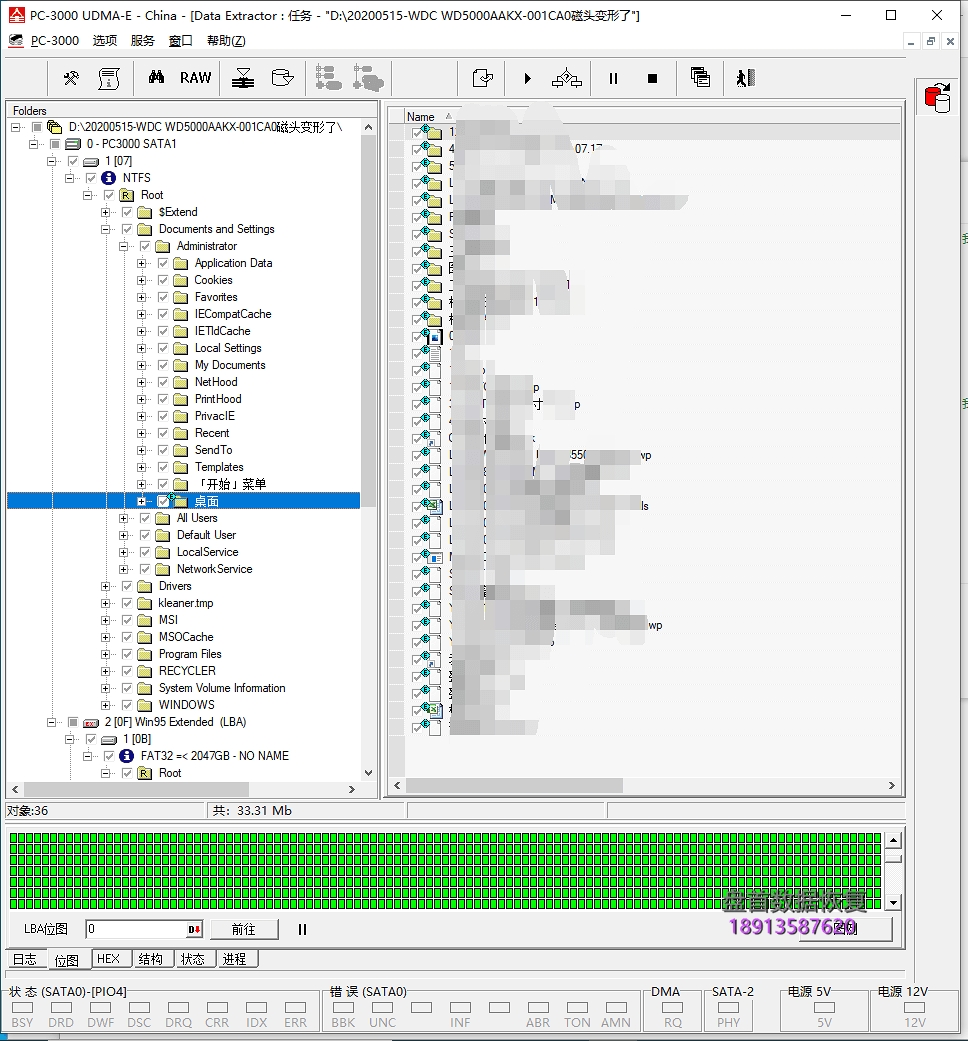Image resolution: width=968 pixels, height=1041 pixels.
Task: Select the NTFS partition info icon
Action: pyautogui.click(x=108, y=178)
